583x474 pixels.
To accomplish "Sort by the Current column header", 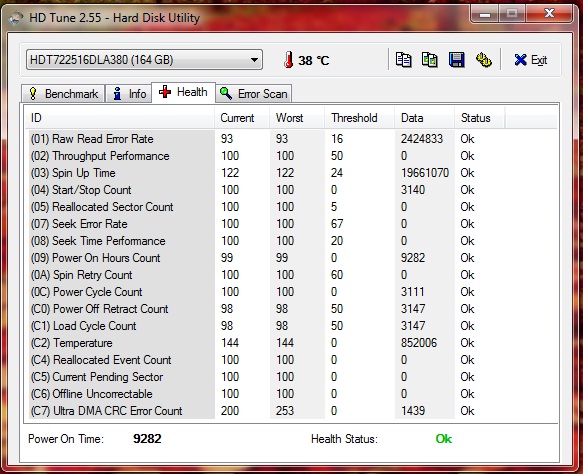I will tap(242, 118).
